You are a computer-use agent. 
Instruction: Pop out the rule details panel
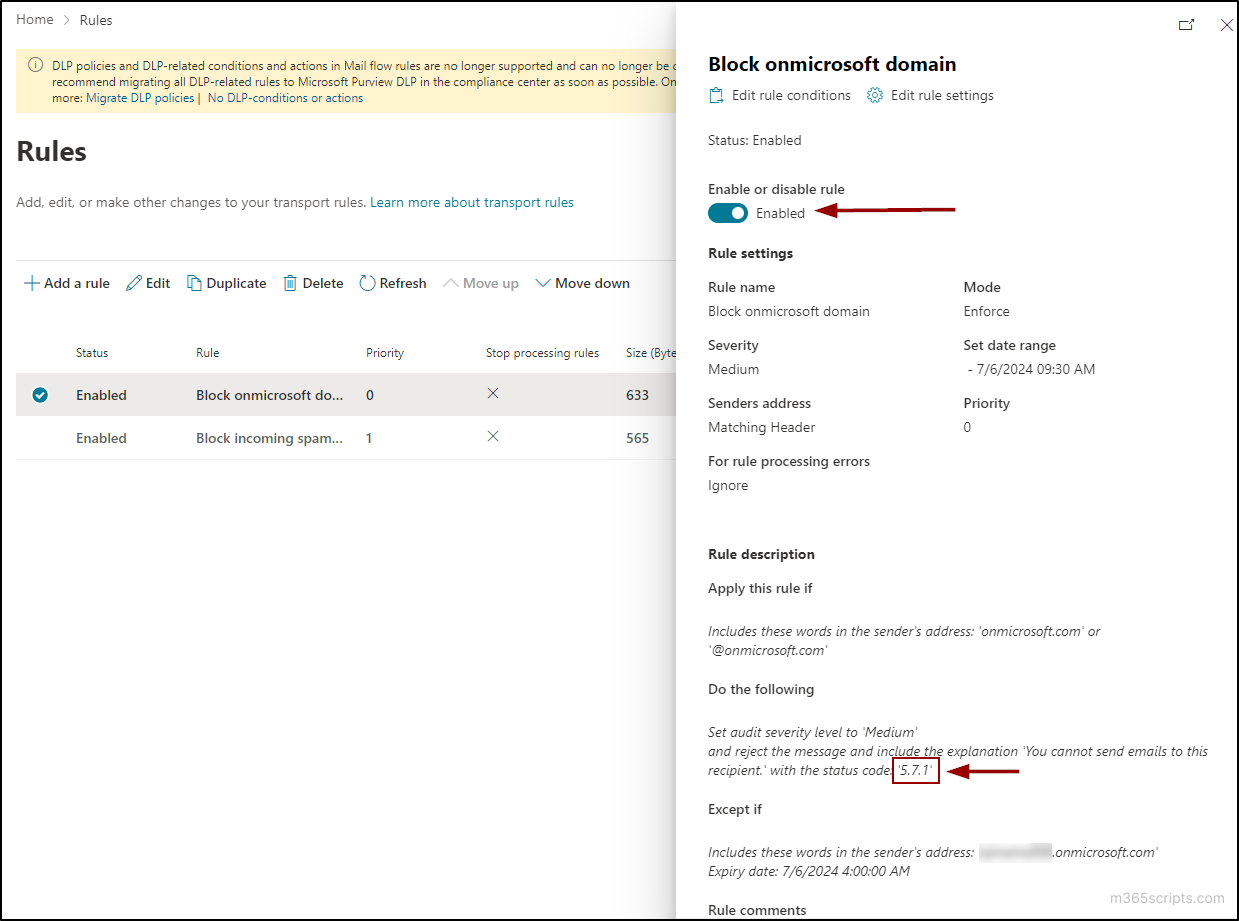tap(1187, 25)
